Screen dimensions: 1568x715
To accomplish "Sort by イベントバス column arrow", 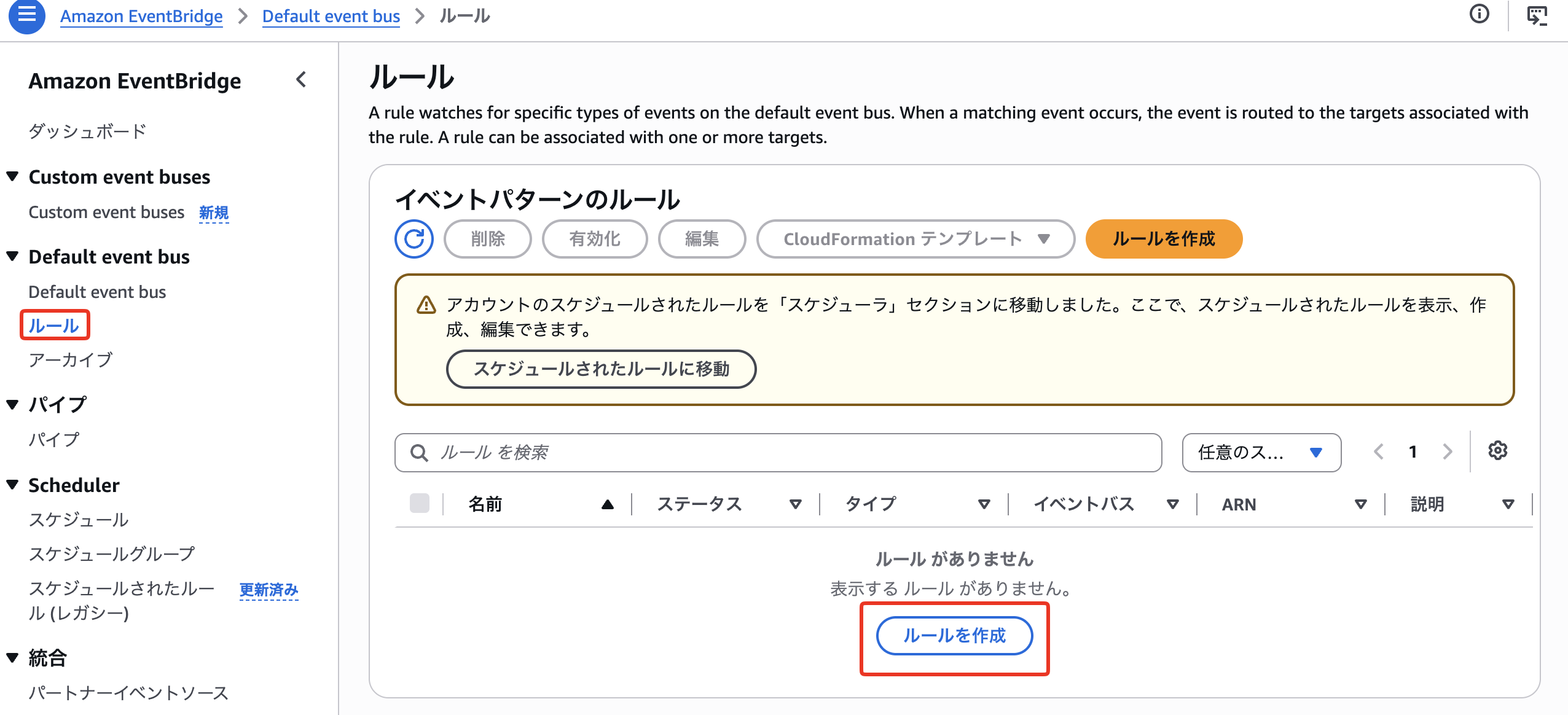I will [1173, 504].
